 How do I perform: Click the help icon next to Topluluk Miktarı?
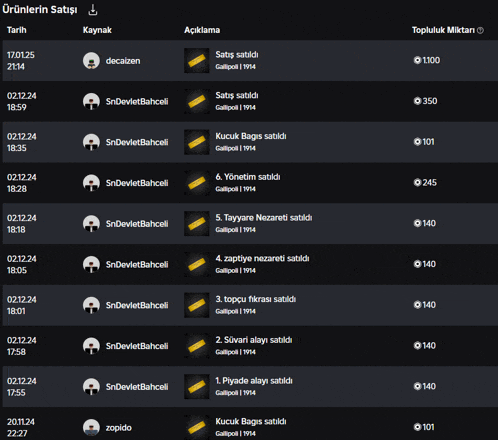click(480, 30)
